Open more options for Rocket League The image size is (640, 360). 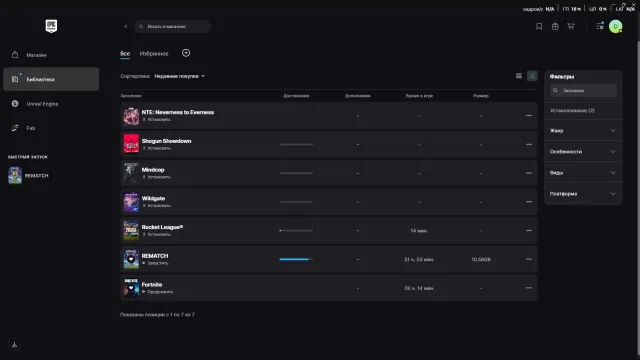click(x=529, y=231)
